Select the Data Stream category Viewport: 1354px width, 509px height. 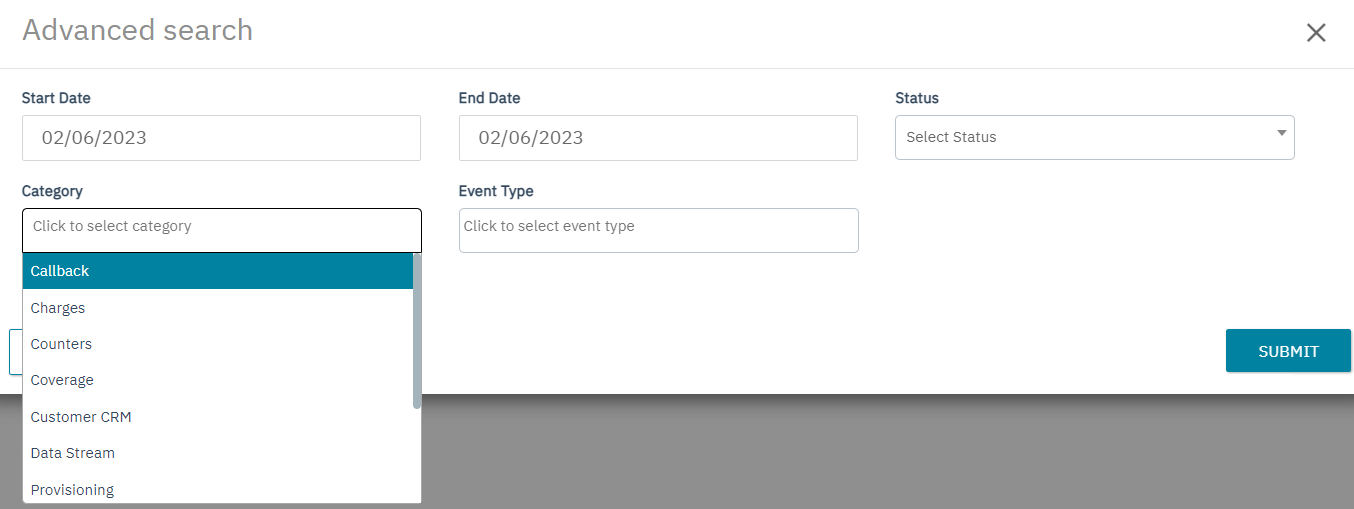coord(217,453)
